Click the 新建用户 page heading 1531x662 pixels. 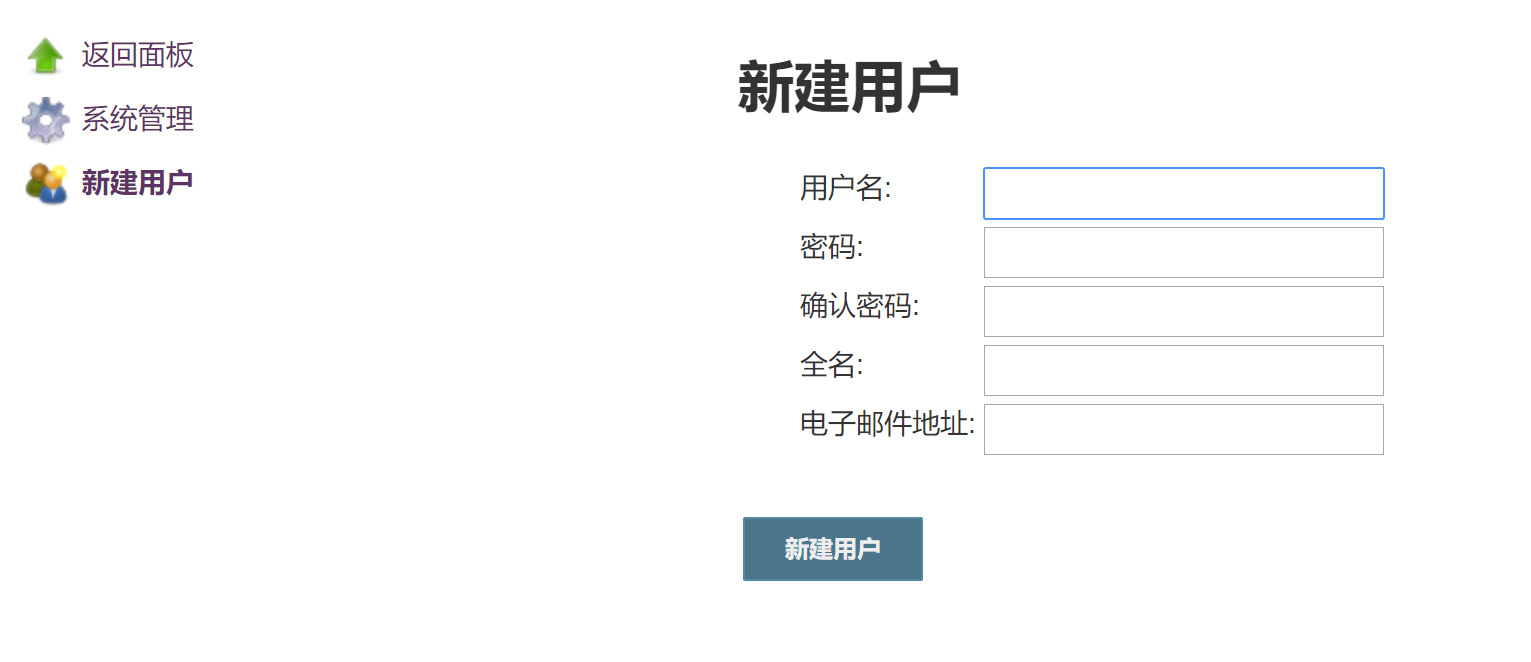[x=848, y=88]
